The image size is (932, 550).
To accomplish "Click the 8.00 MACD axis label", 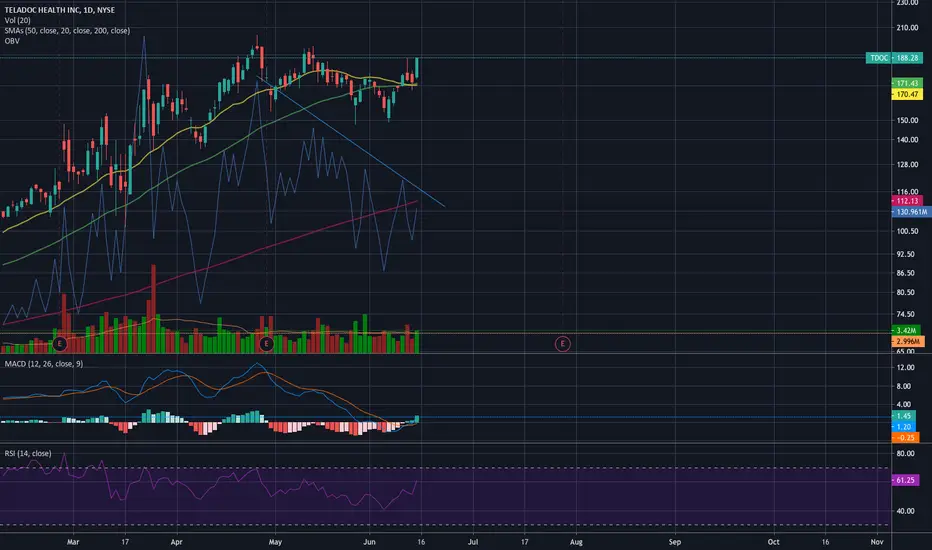I will tap(903, 386).
